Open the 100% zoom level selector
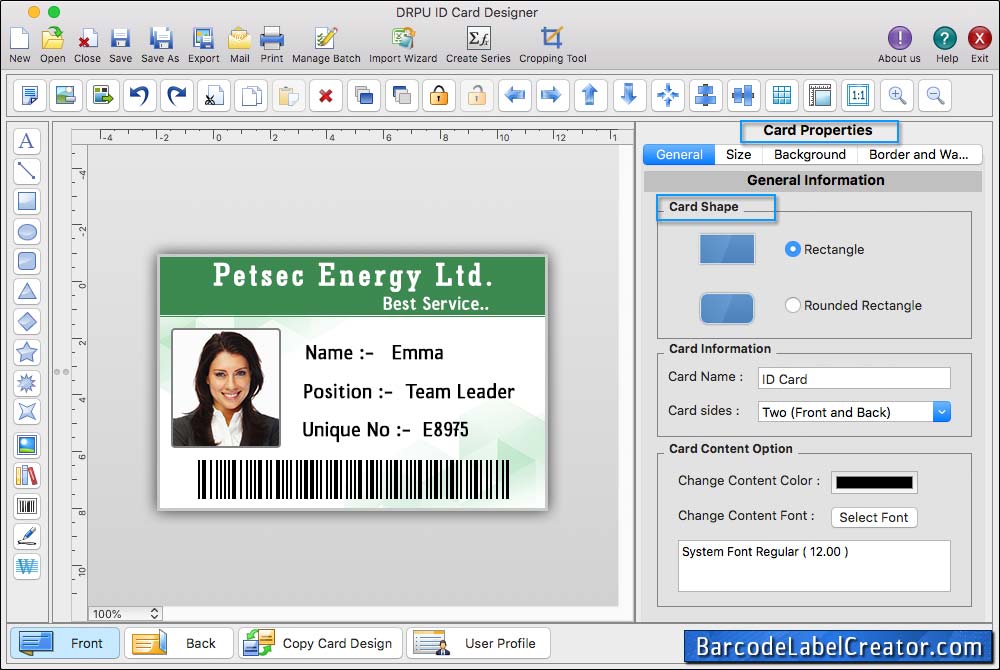1000x670 pixels. pos(125,613)
